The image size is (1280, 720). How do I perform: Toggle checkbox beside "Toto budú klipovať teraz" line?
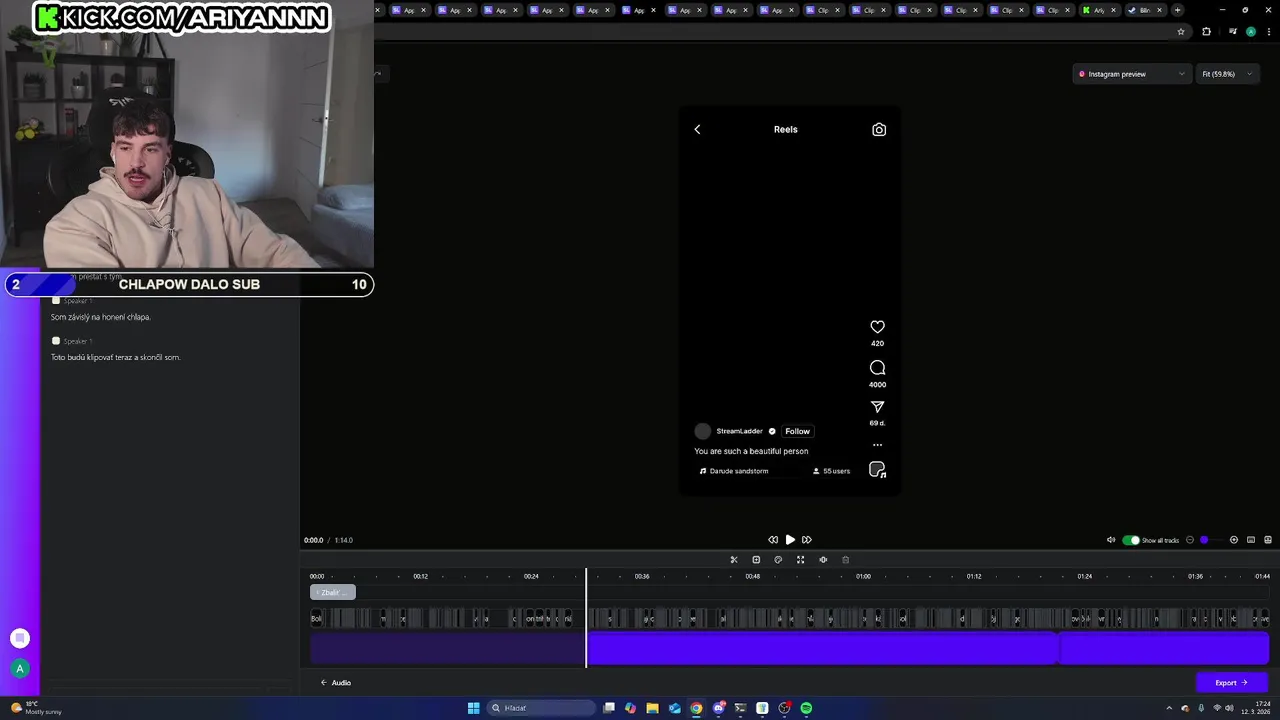coord(56,341)
